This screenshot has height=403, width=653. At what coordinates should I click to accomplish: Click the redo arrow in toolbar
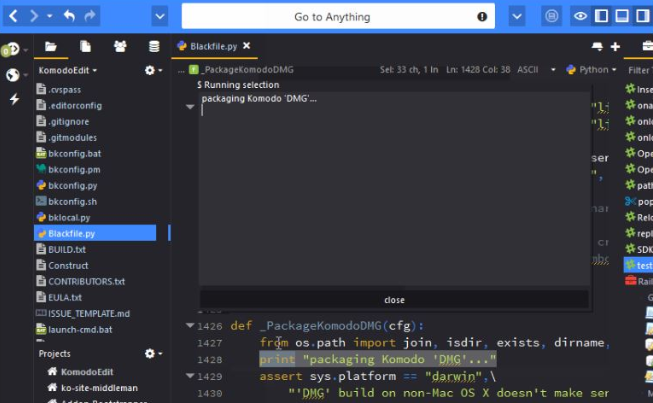coord(91,17)
